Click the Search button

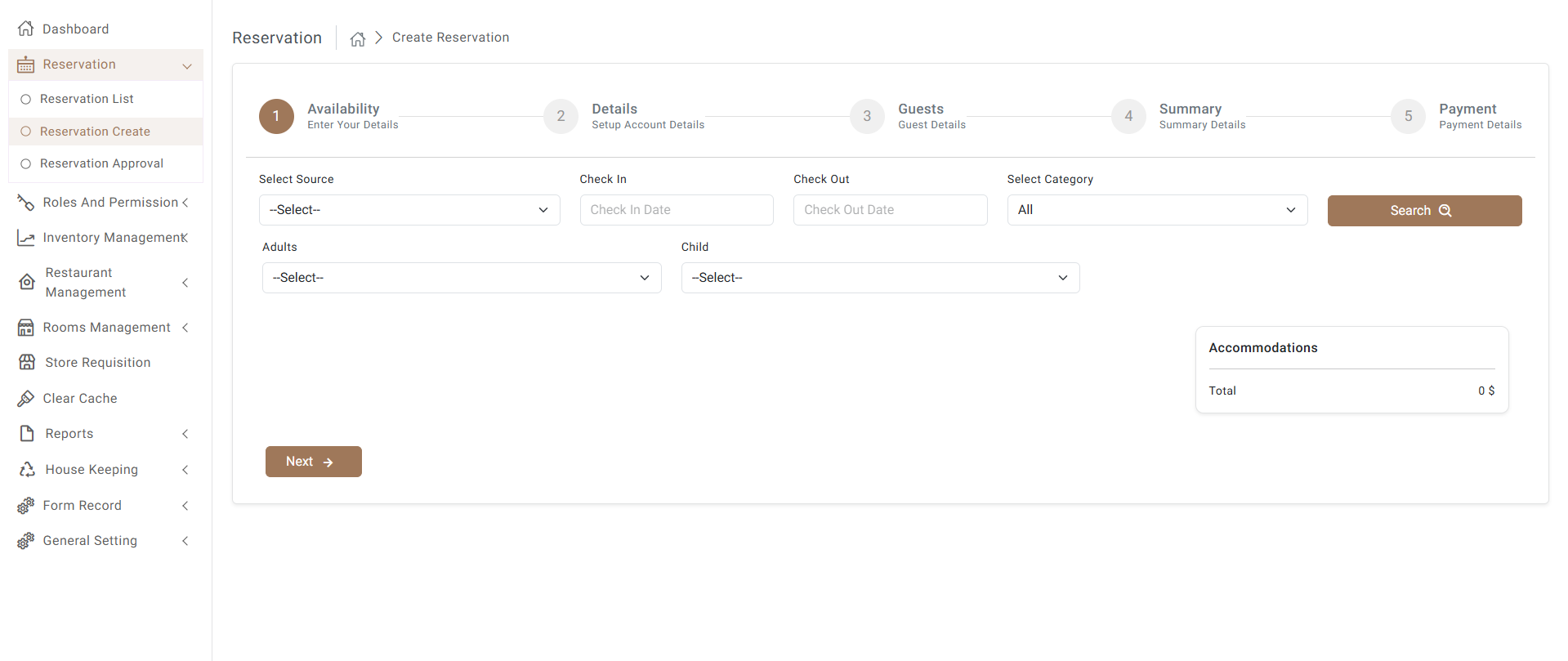1424,211
